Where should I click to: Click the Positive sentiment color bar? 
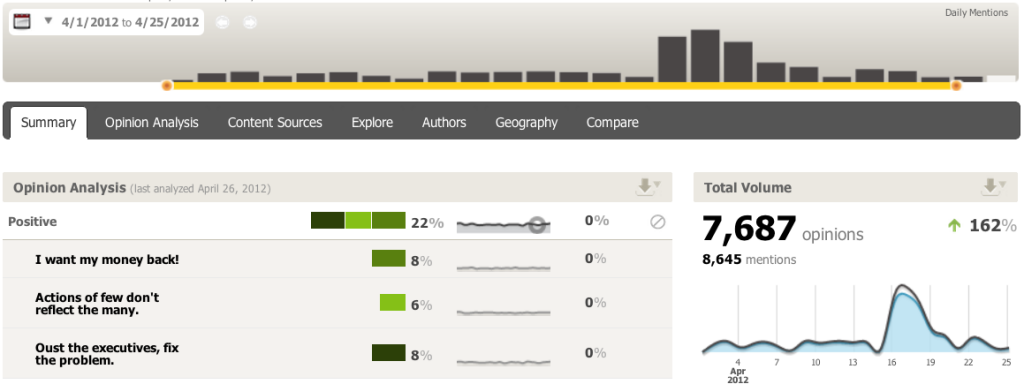point(358,221)
